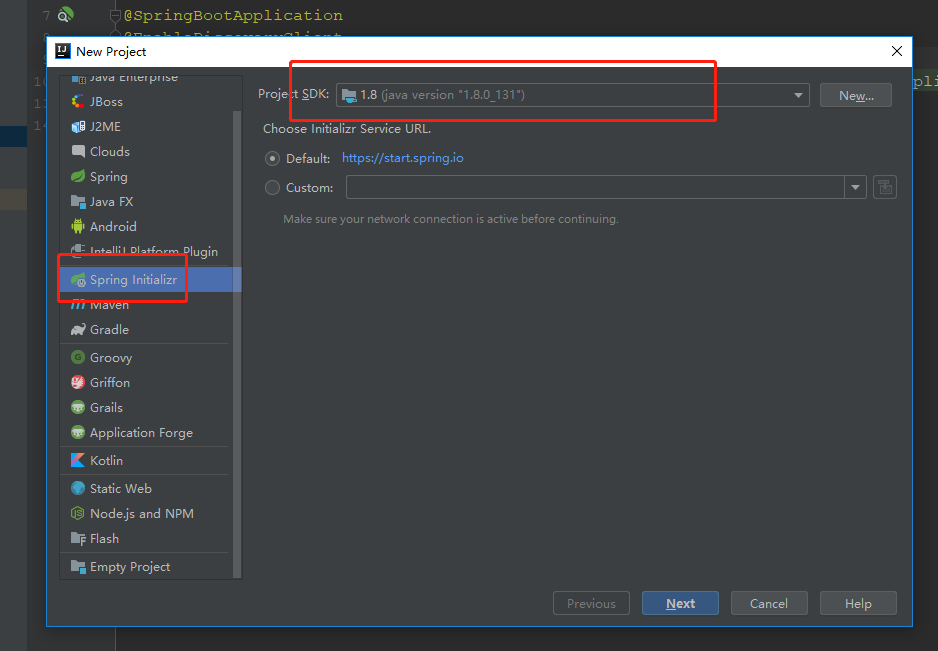The width and height of the screenshot is (938, 651).
Task: Choose Gradle project type
Action: click(x=150, y=330)
